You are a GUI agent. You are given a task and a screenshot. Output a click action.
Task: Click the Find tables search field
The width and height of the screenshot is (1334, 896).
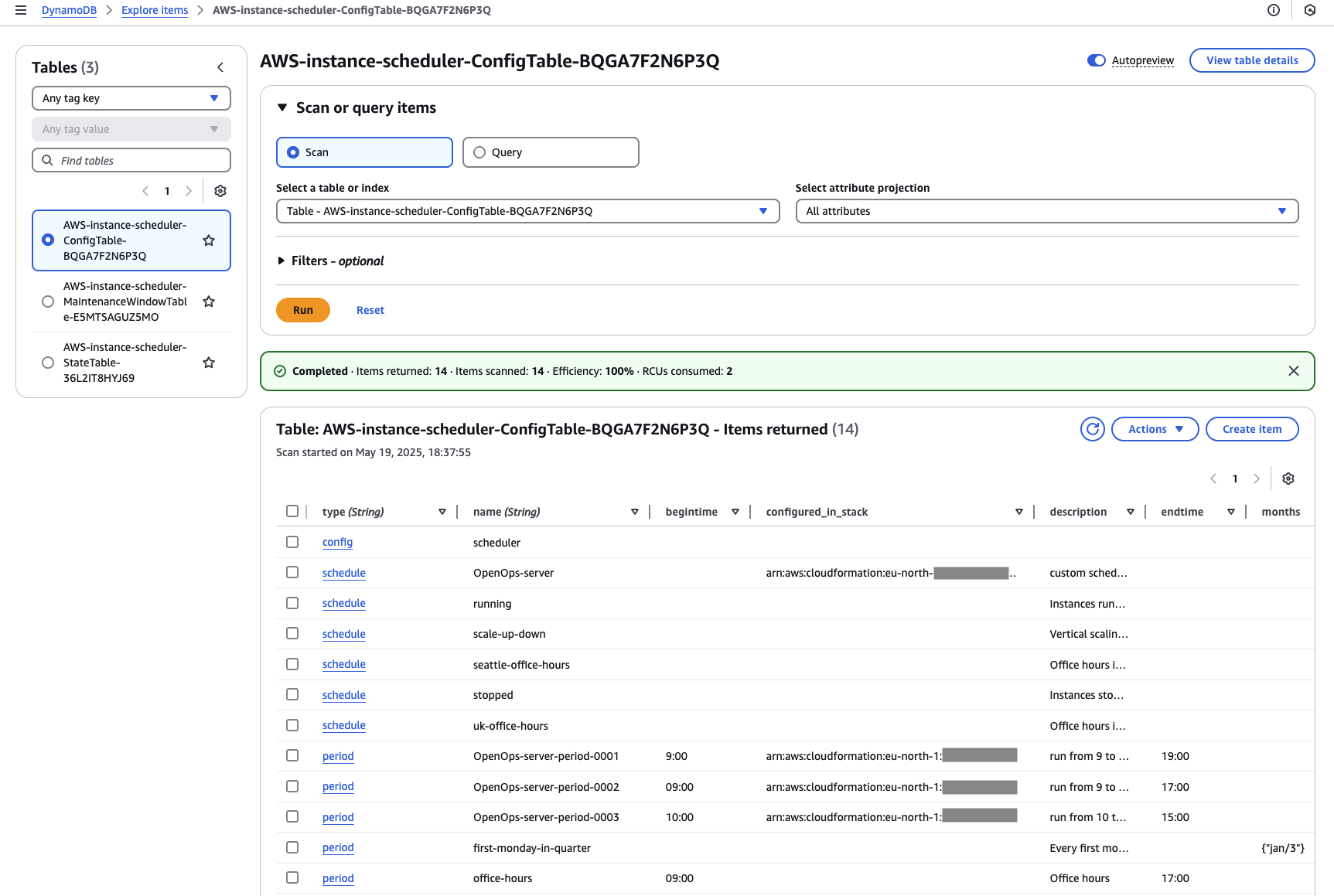131,161
